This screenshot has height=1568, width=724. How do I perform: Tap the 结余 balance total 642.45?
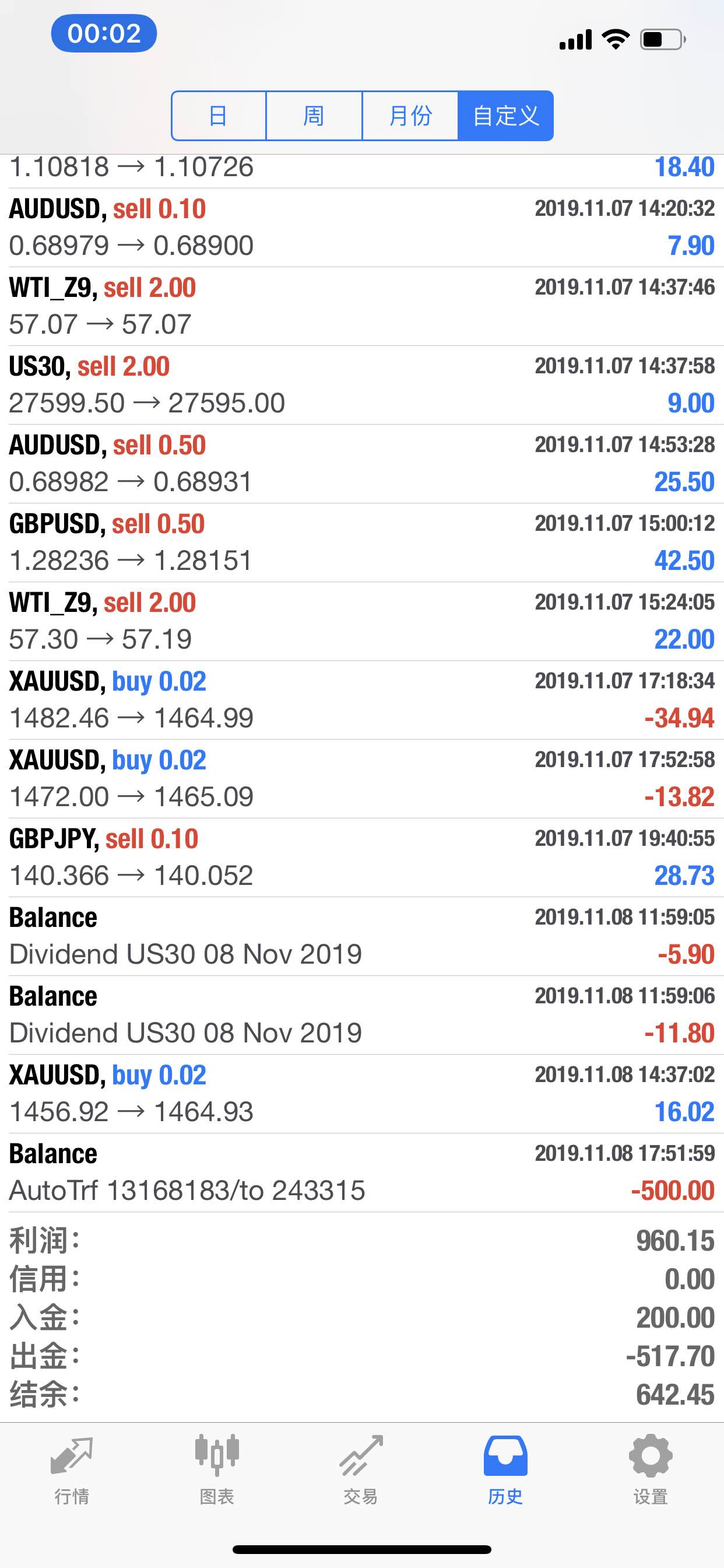point(674,1395)
